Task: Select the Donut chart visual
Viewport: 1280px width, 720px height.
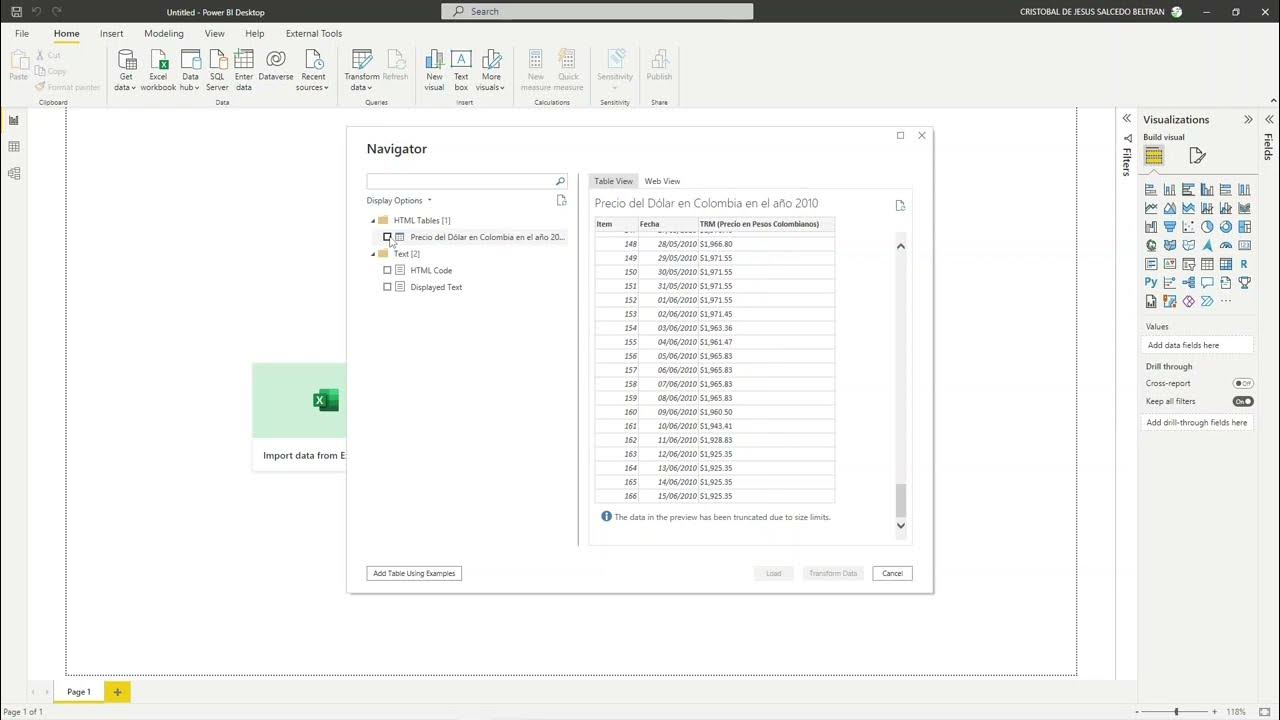Action: point(1226,227)
